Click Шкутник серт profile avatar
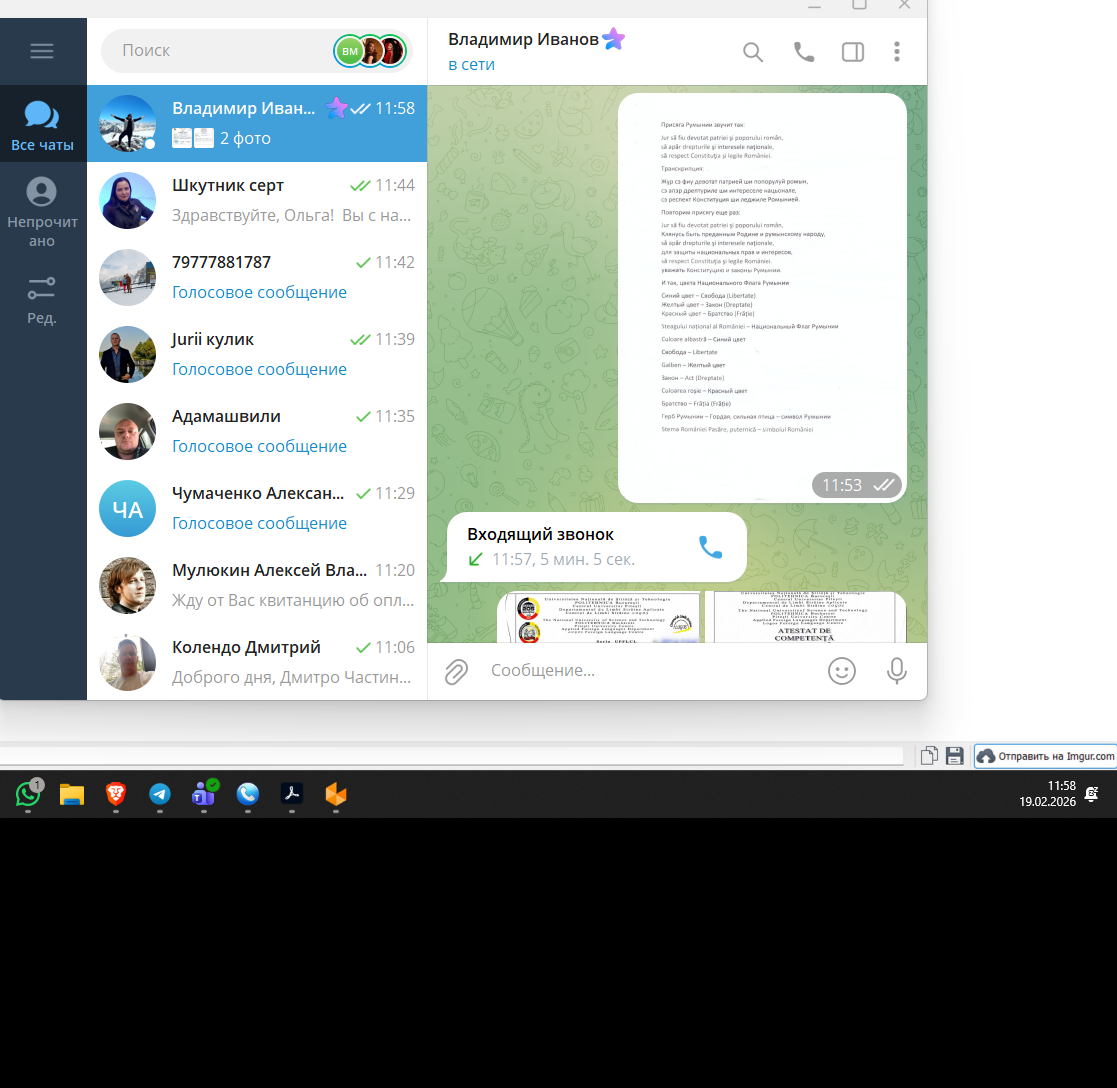This screenshot has width=1117, height=1088. pos(128,201)
